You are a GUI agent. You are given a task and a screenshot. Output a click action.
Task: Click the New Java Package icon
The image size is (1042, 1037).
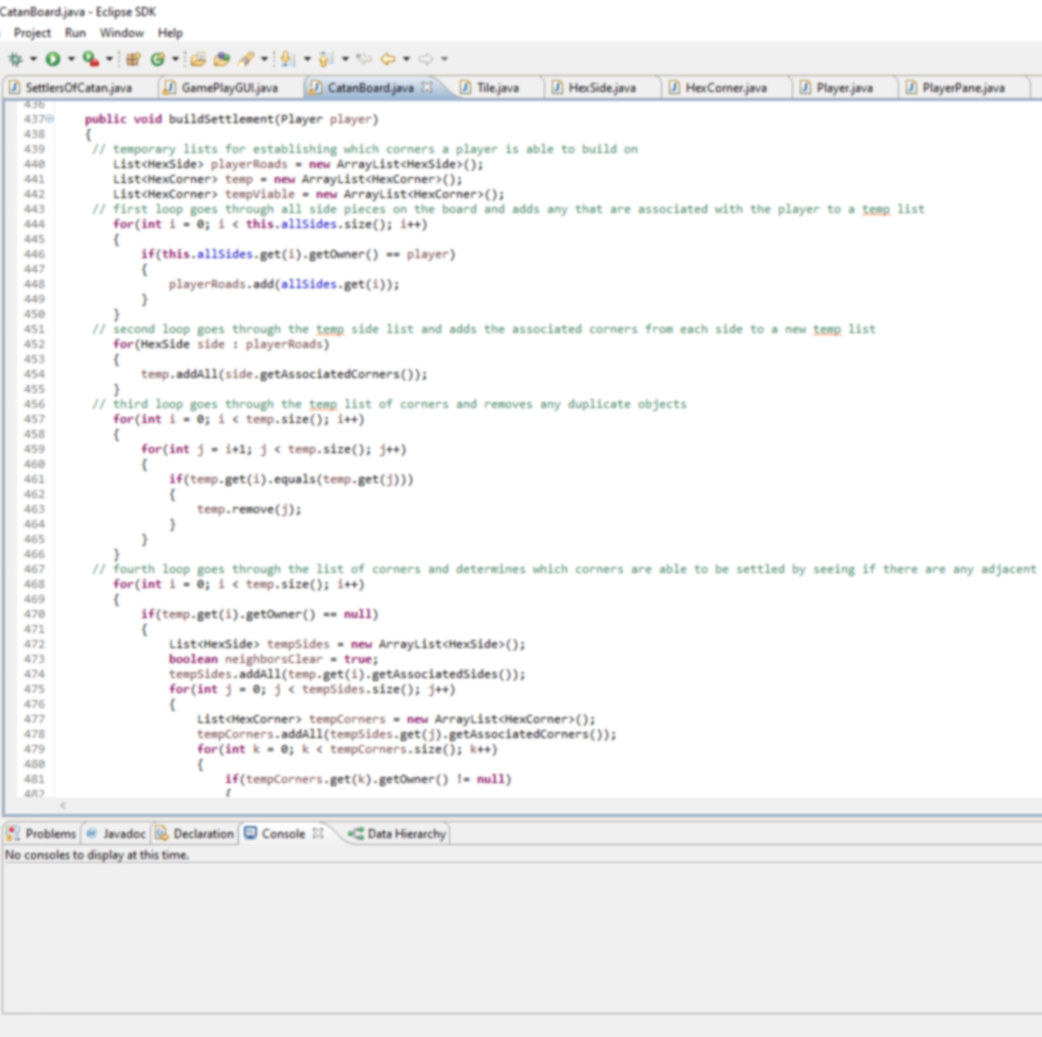(x=133, y=59)
